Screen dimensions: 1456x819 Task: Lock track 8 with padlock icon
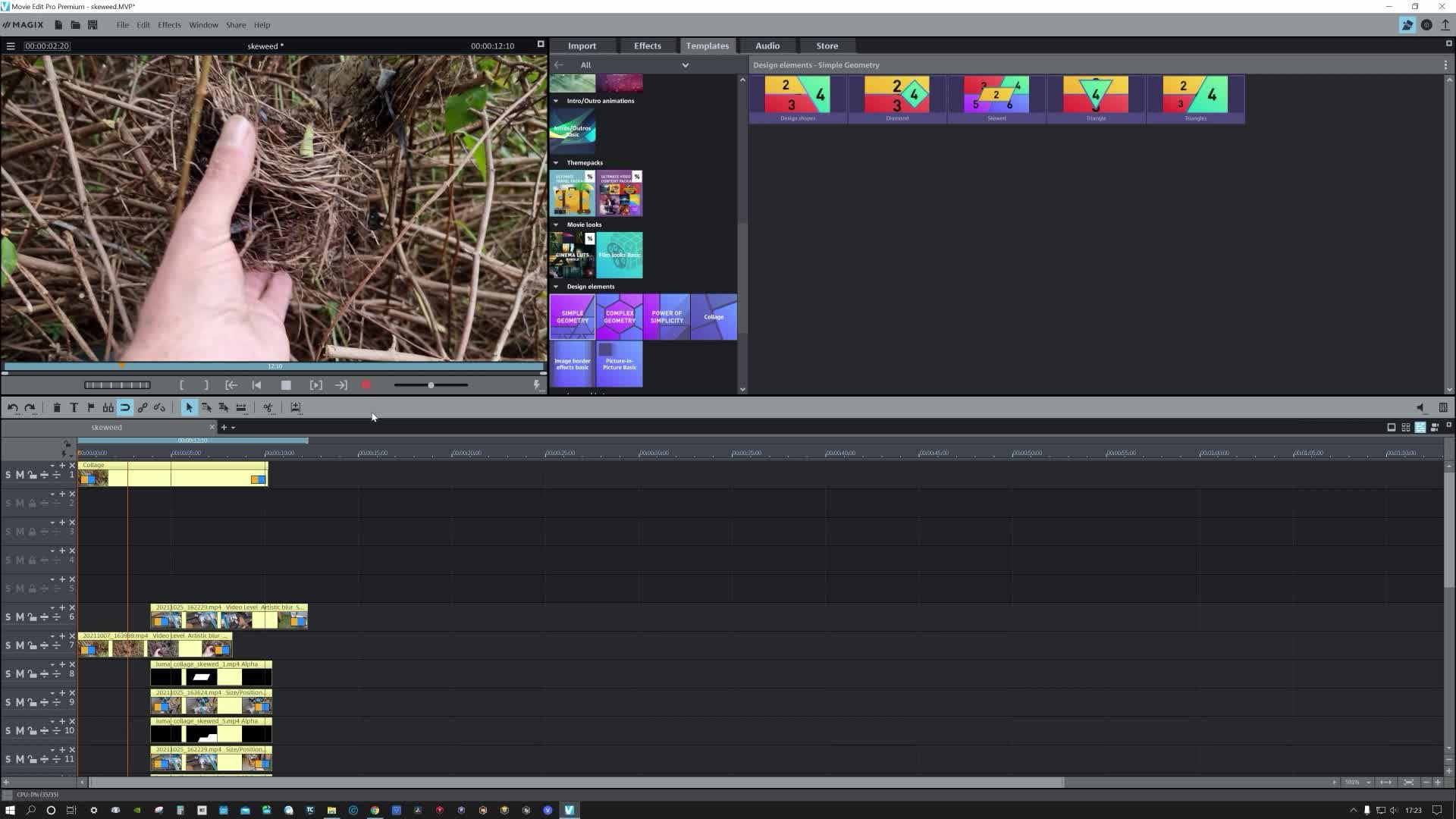[32, 674]
